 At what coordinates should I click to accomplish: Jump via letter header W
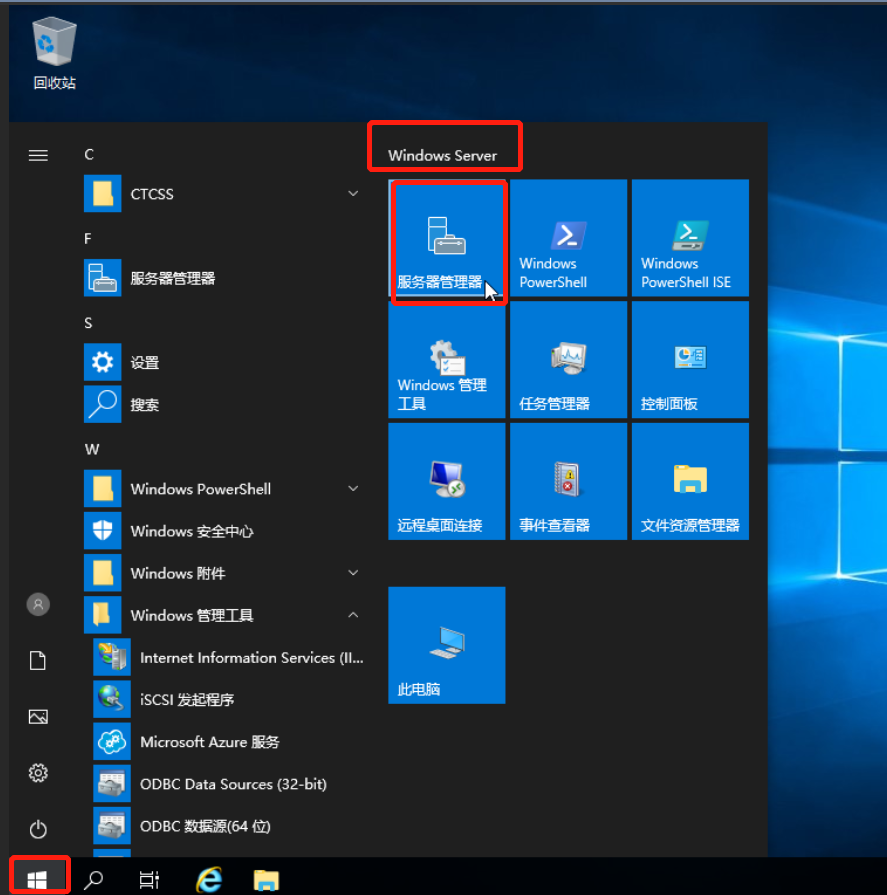point(92,450)
